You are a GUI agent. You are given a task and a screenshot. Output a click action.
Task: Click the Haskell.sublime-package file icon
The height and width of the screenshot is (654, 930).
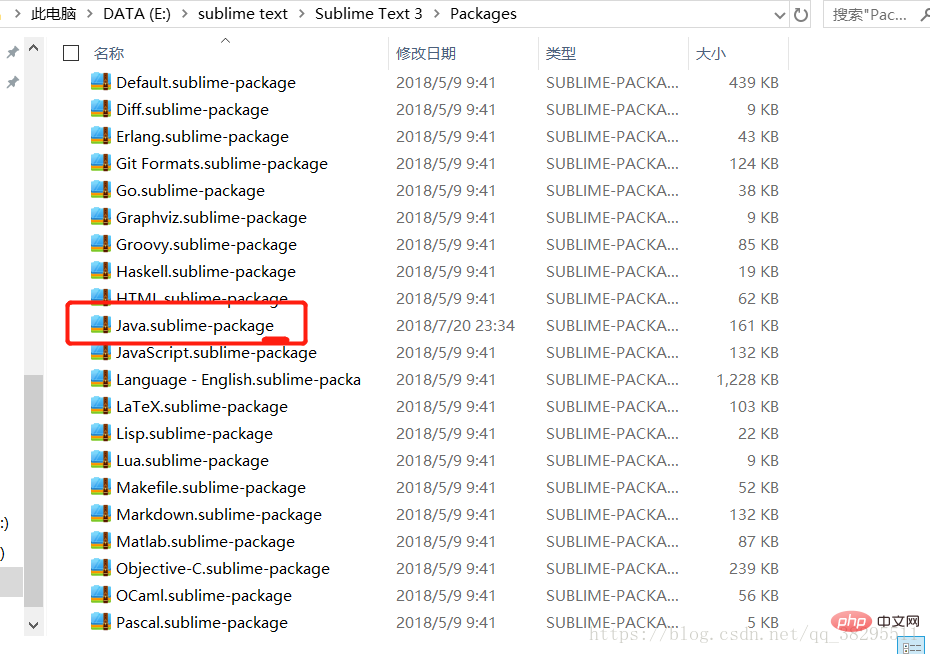coord(101,271)
